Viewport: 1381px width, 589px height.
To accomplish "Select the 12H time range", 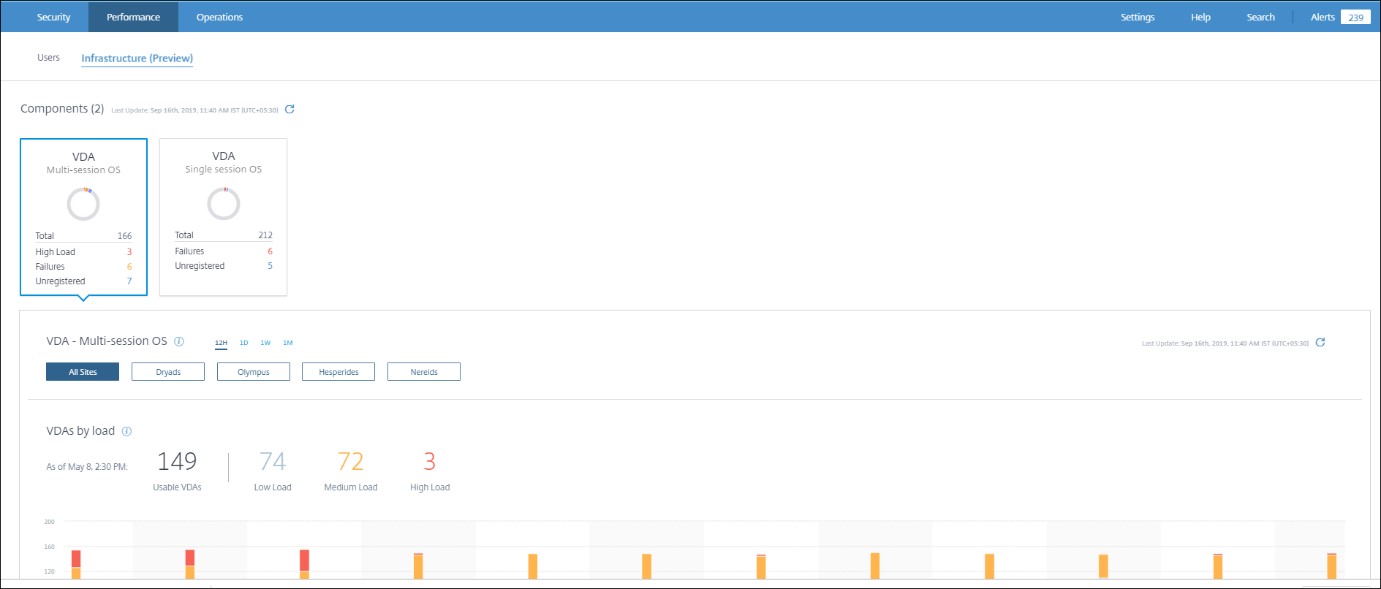I will point(221,343).
